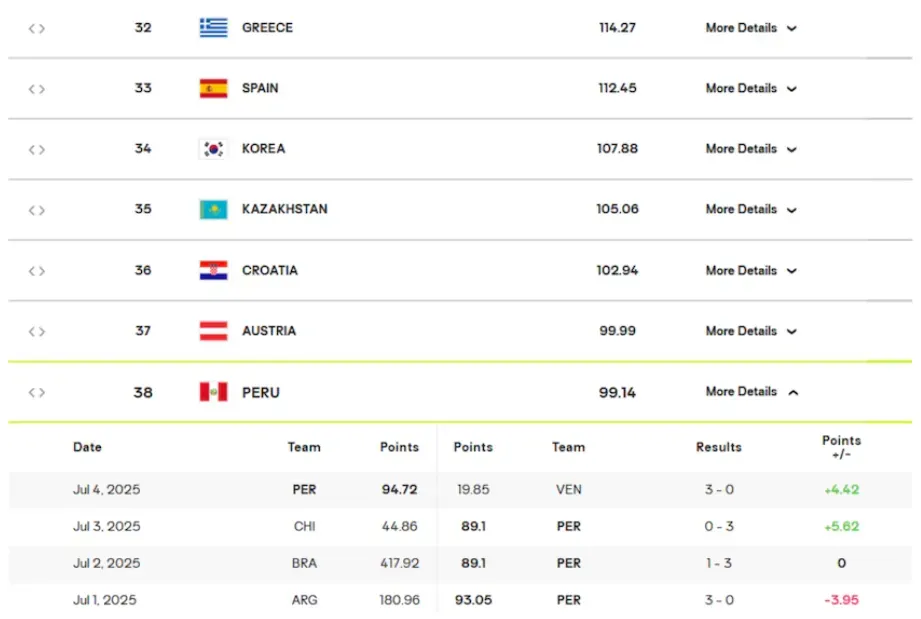Screen dimensions: 921x619
Task: Expand More Details for Spain
Action: [x=750, y=88]
